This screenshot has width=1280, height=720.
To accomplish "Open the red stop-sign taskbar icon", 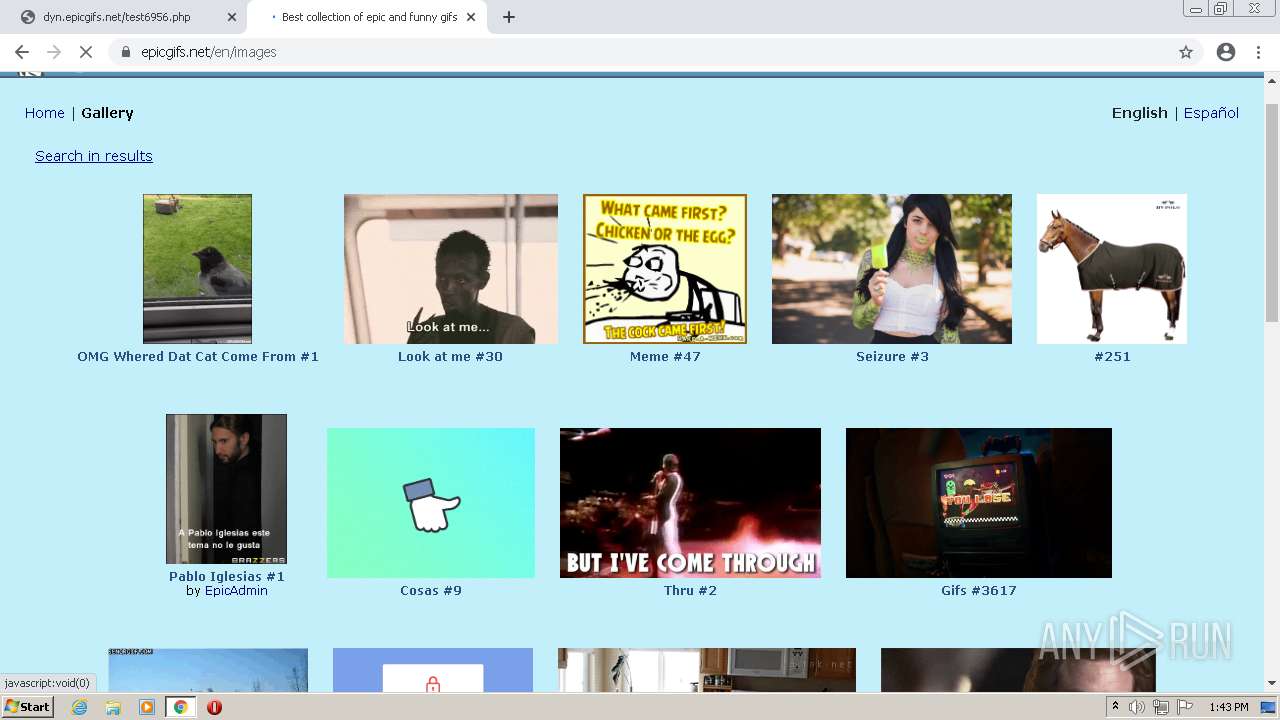I will coord(214,707).
